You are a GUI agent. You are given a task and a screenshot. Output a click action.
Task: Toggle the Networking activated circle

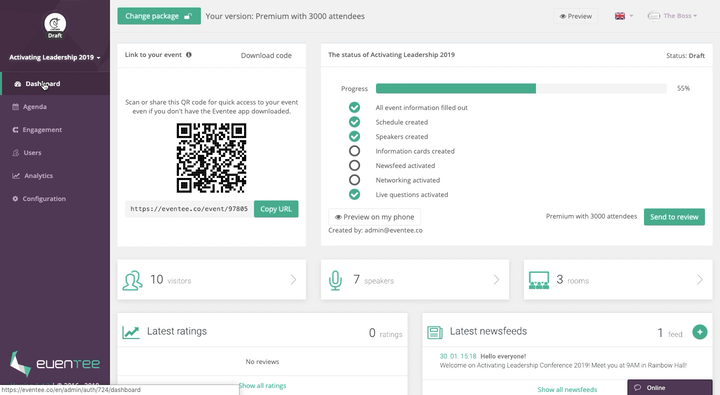(354, 180)
